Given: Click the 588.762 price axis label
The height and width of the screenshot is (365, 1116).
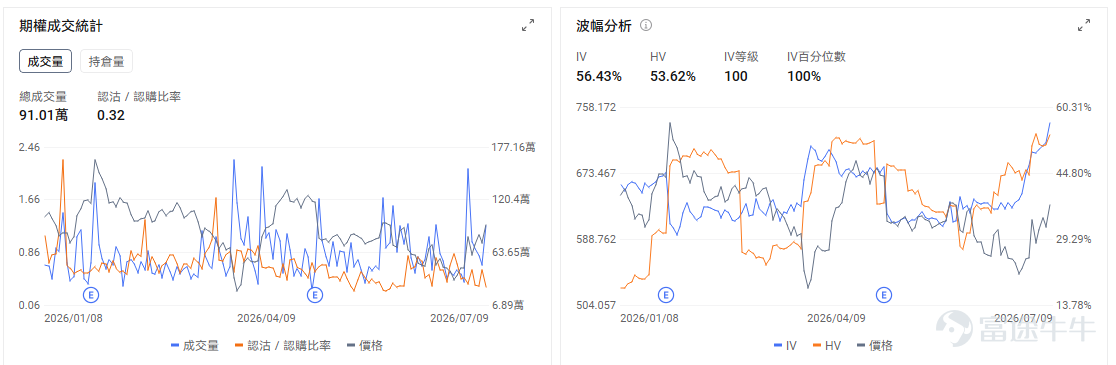Looking at the screenshot, I should tap(596, 239).
